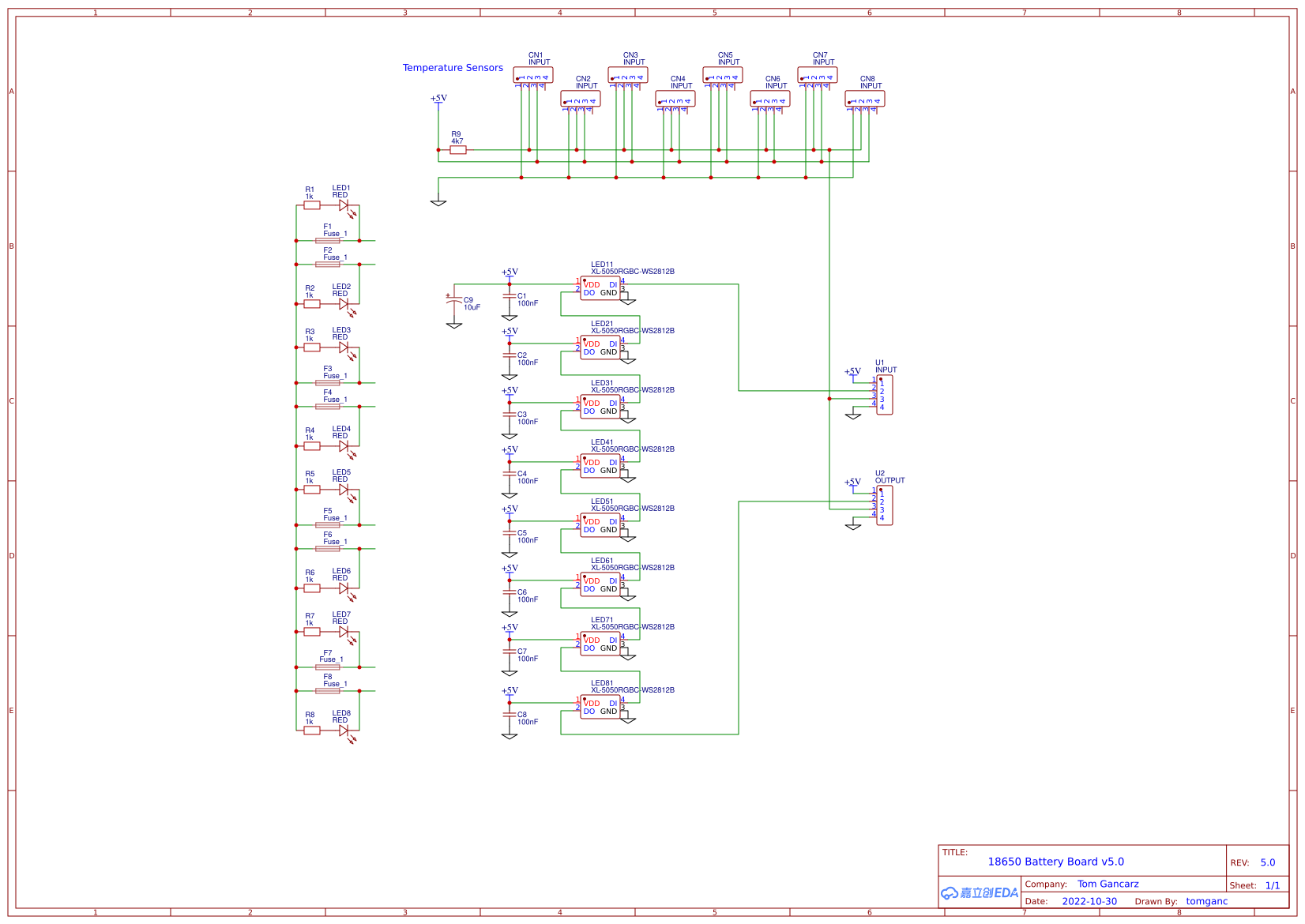Click the Temperature Sensors label

tap(453, 68)
